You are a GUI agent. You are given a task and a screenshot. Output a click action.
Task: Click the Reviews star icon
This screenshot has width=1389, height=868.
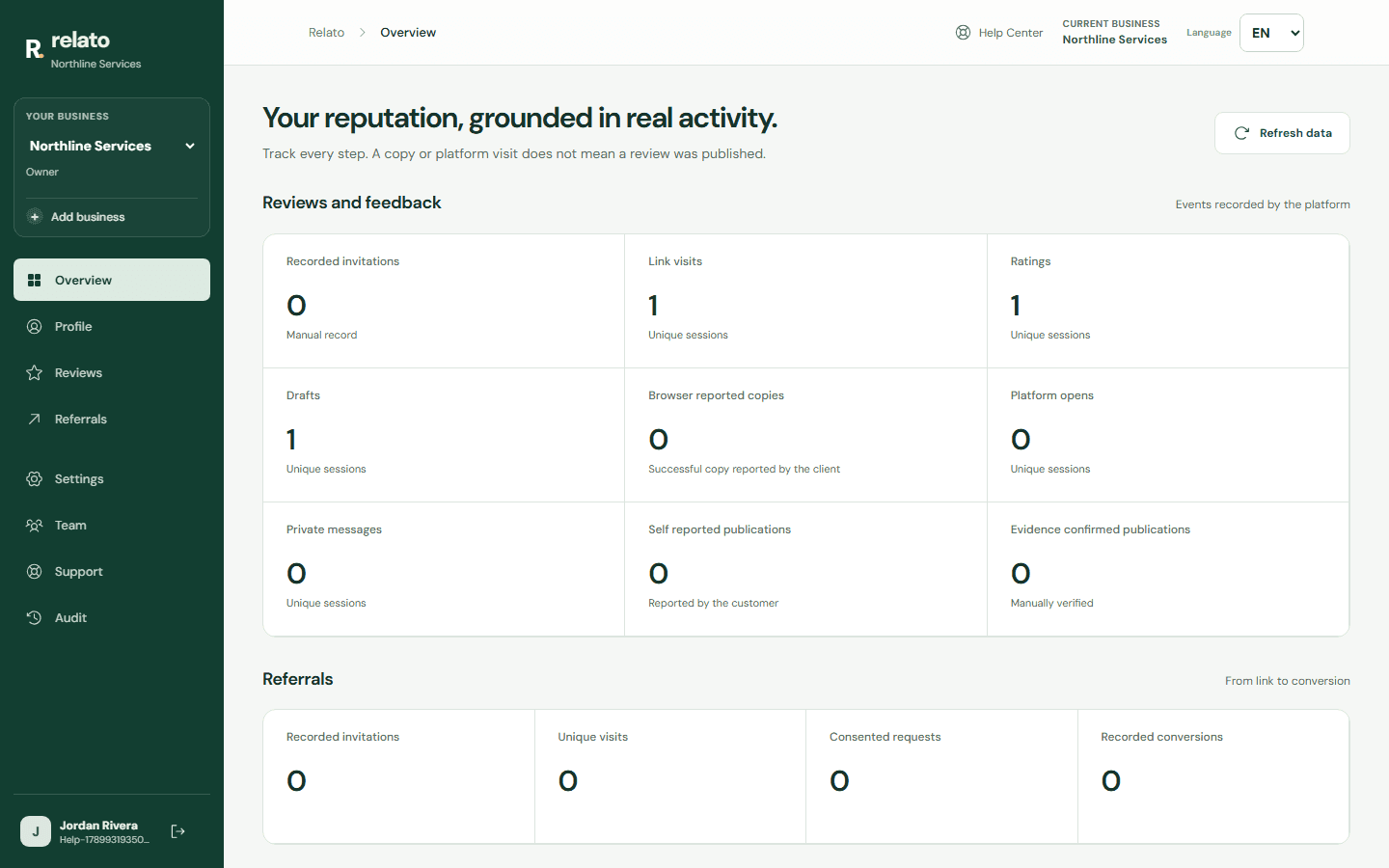35,372
